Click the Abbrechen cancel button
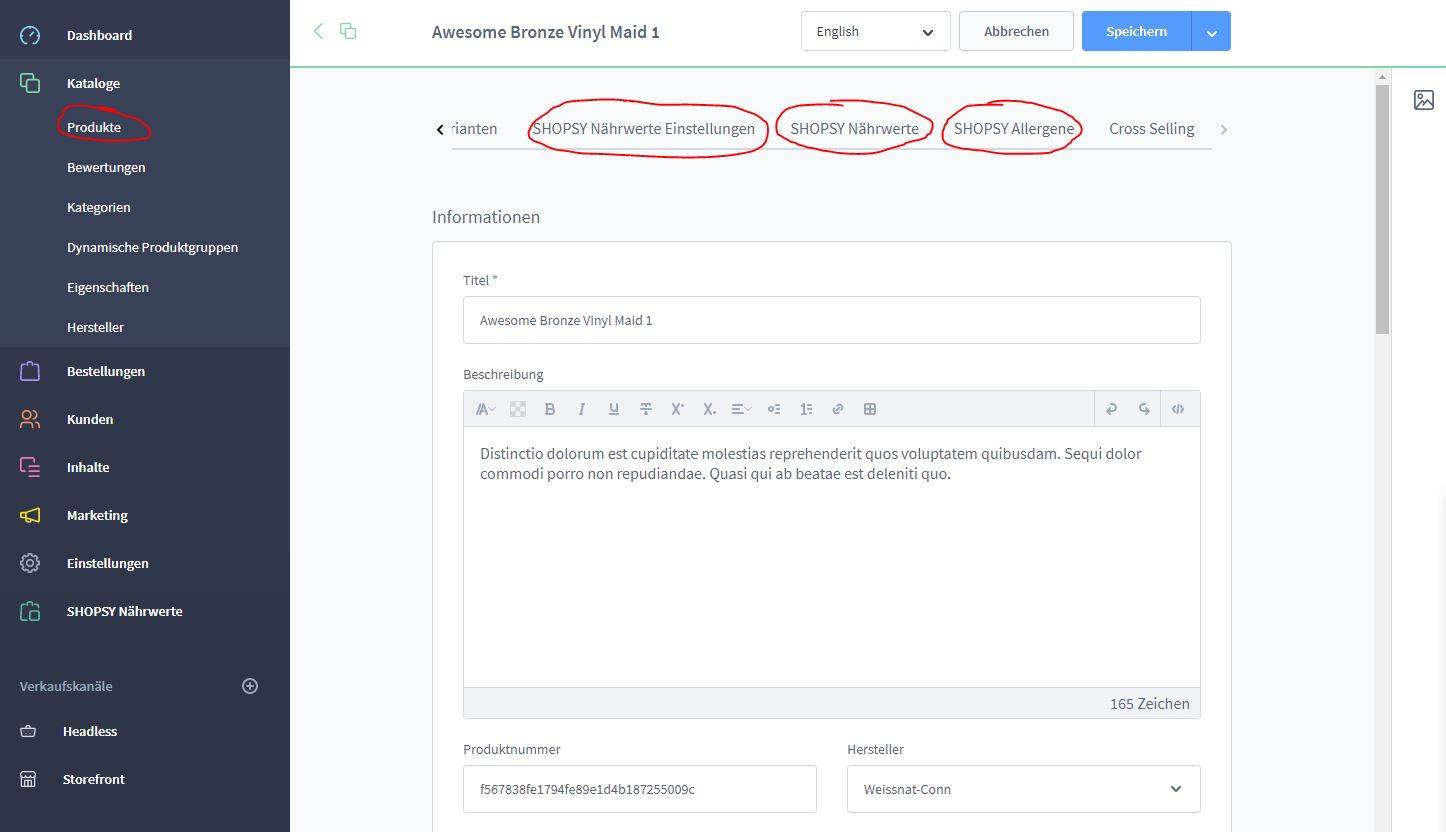This screenshot has height=832, width=1446. pos(1016,31)
